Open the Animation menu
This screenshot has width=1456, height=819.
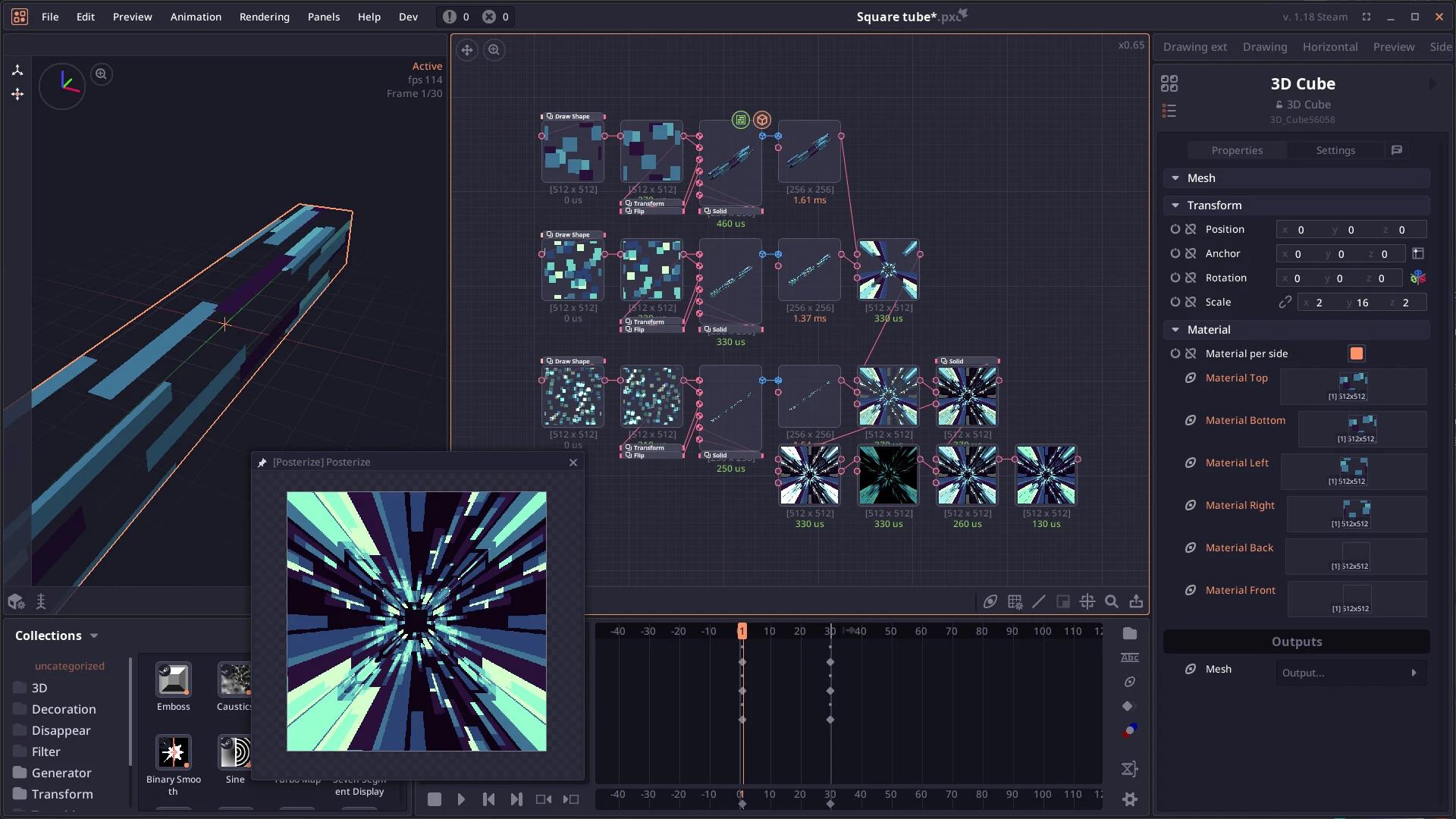tap(196, 17)
